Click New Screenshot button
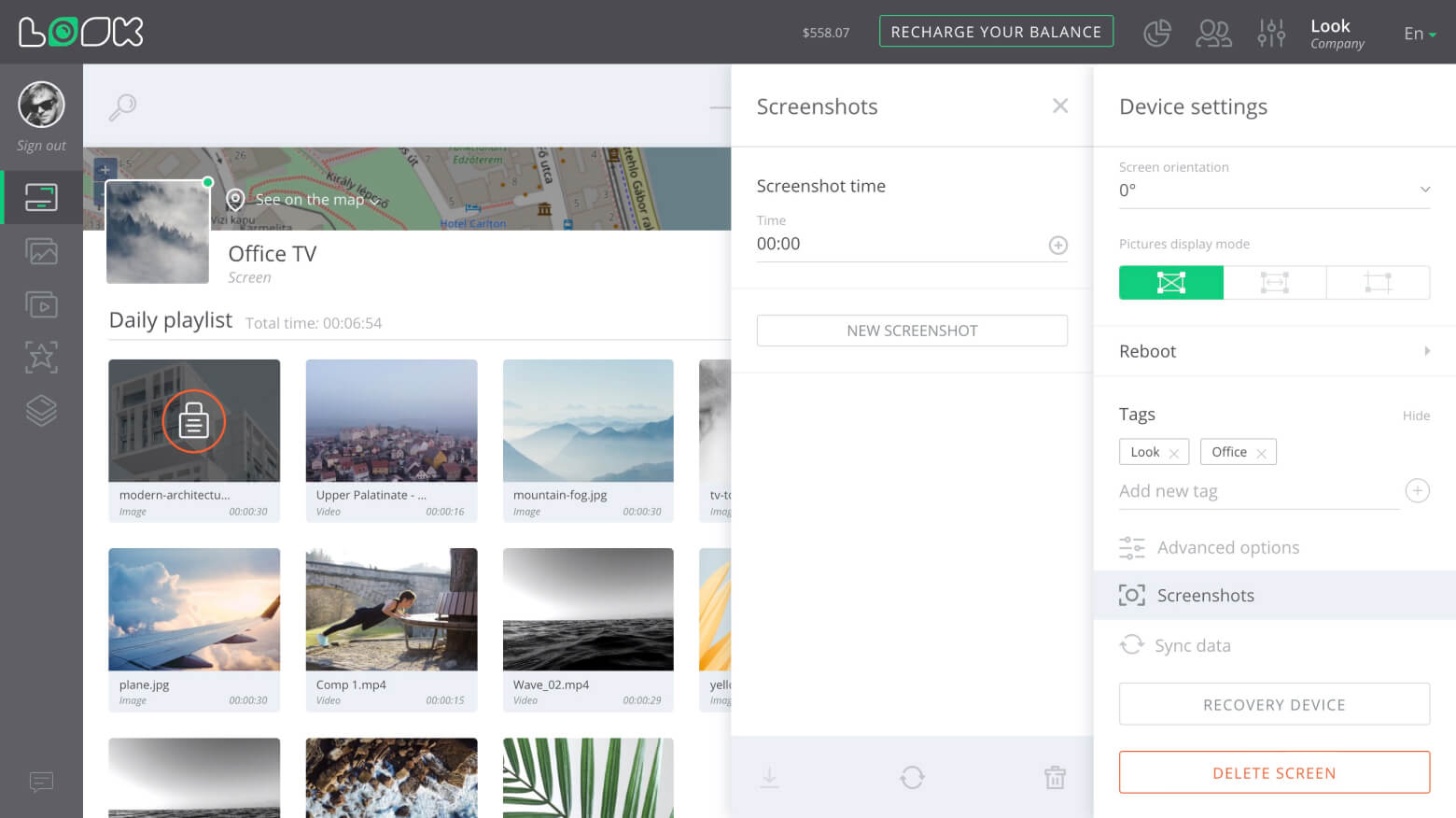The image size is (1456, 818). click(x=912, y=331)
